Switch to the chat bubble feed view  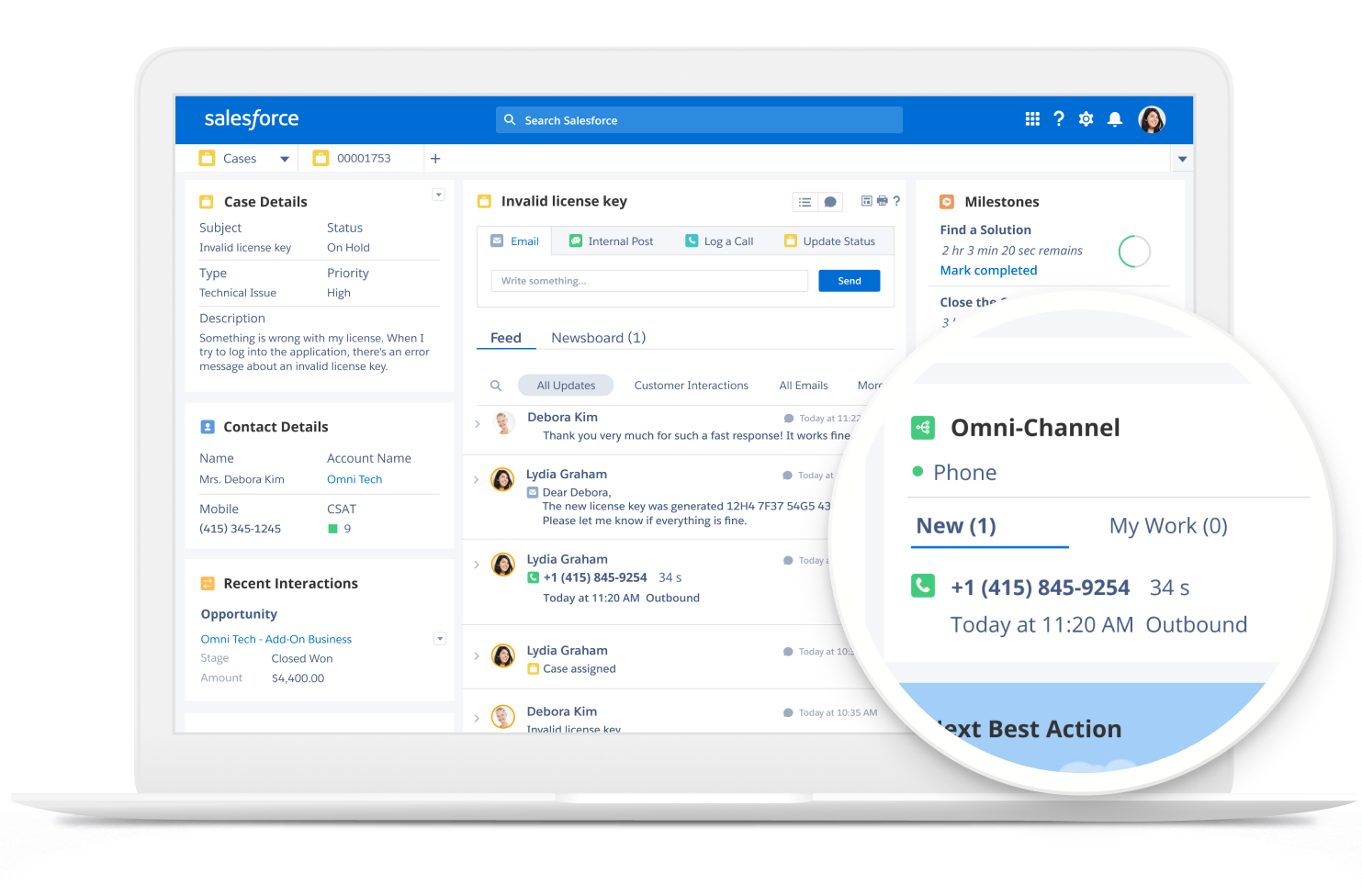[x=830, y=202]
